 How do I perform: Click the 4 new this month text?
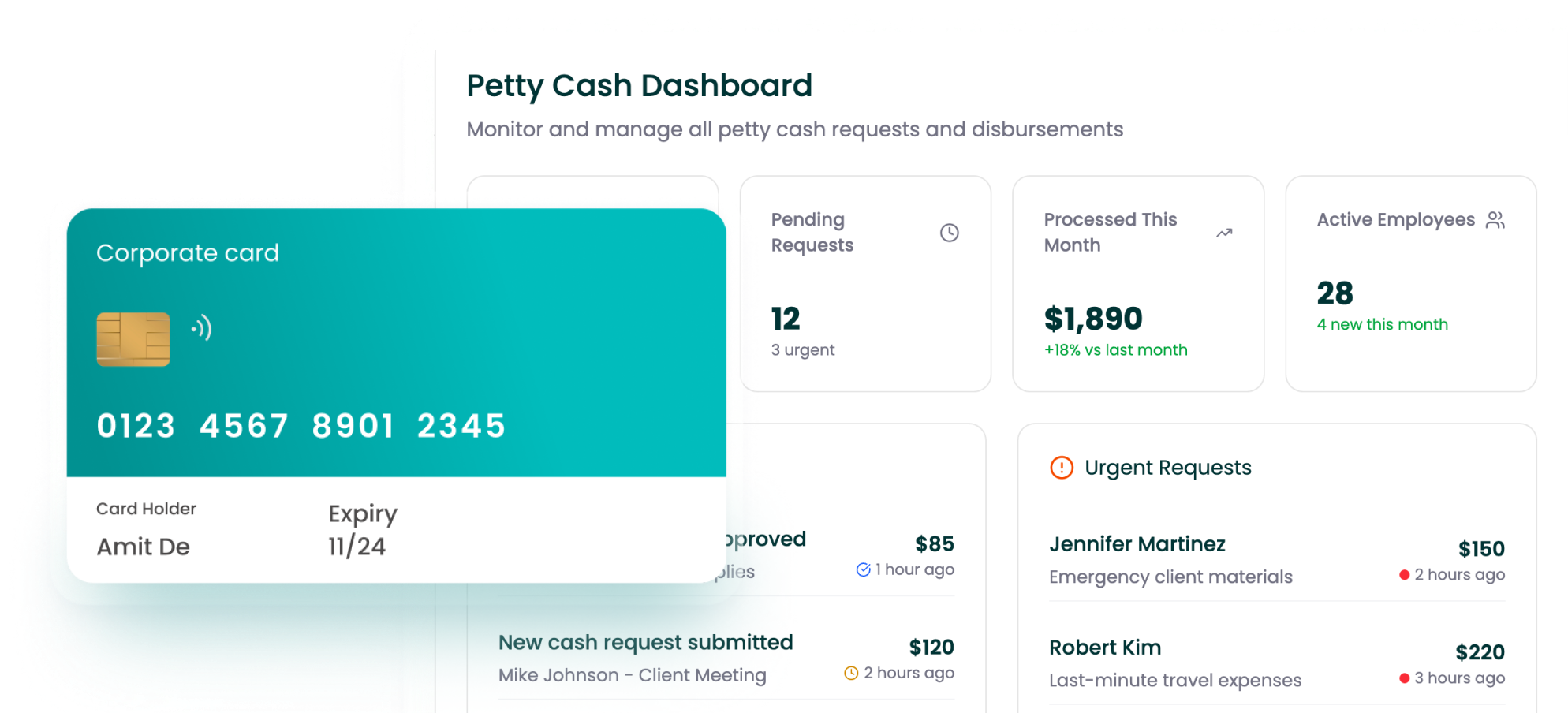point(1382,324)
